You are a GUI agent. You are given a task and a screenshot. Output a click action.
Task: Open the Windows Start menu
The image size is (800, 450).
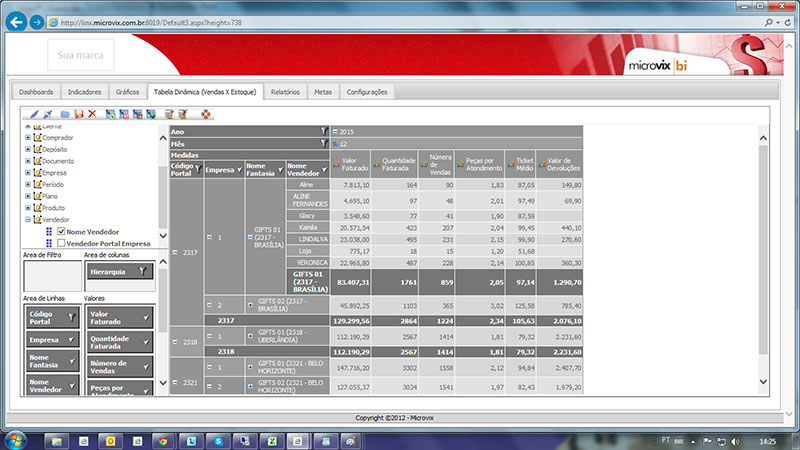(x=17, y=438)
